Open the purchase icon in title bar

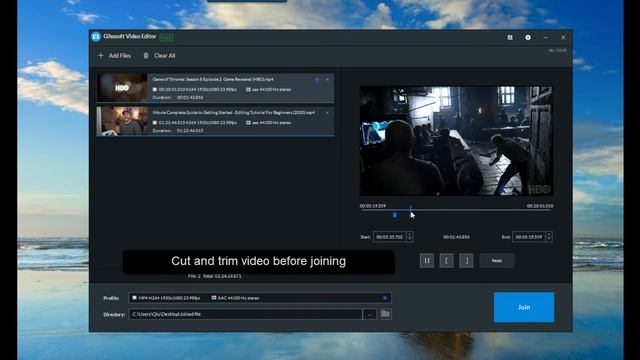pyautogui.click(x=510, y=37)
